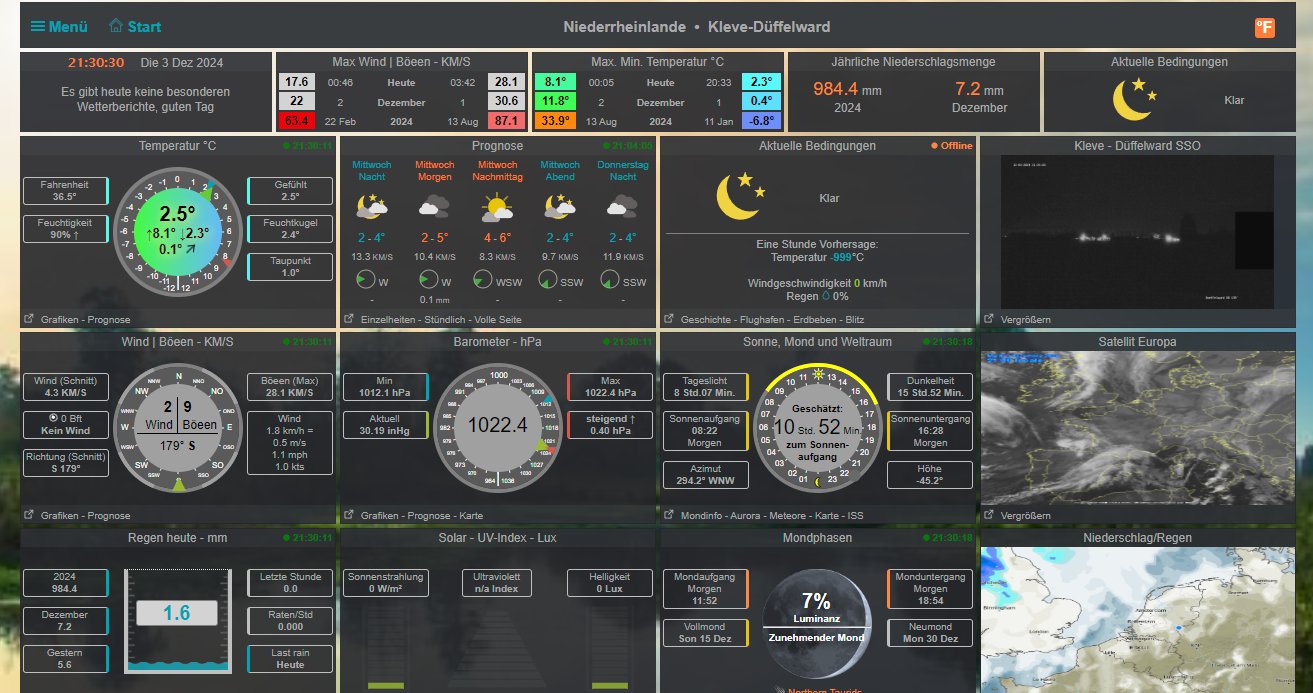Click Vergrößern under Kleve webcam
Viewport: 1313px width, 693px height.
tap(1026, 320)
